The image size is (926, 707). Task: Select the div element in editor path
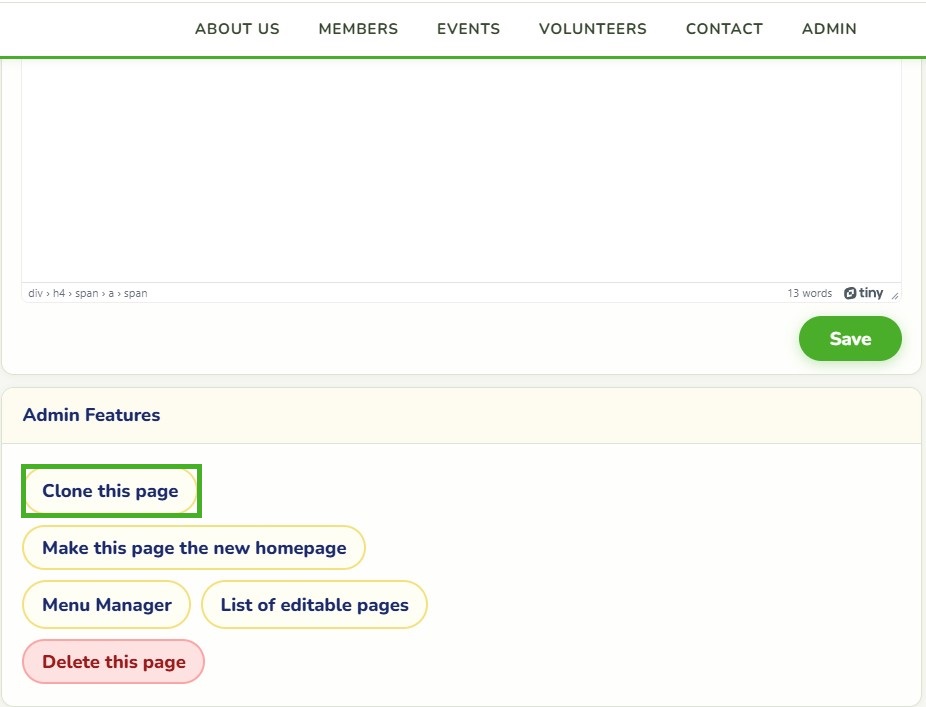click(35, 293)
